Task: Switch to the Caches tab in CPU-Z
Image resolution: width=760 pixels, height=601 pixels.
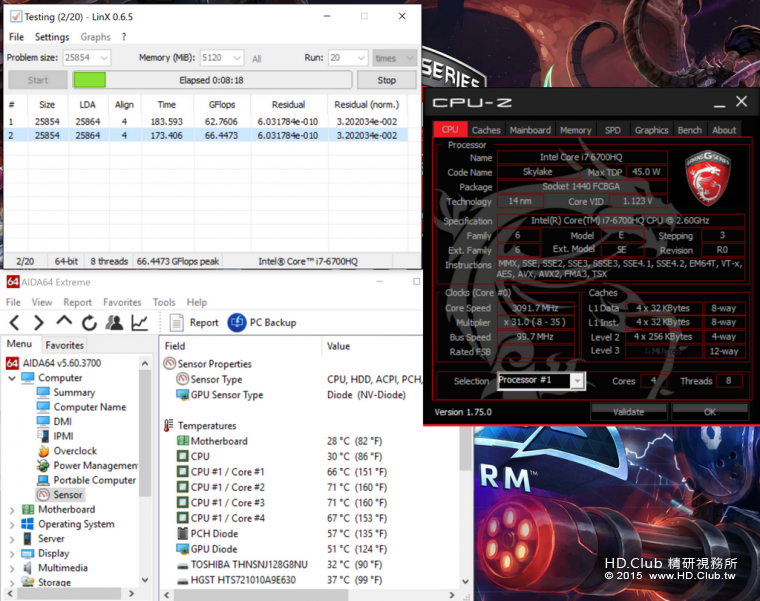Action: coord(486,130)
